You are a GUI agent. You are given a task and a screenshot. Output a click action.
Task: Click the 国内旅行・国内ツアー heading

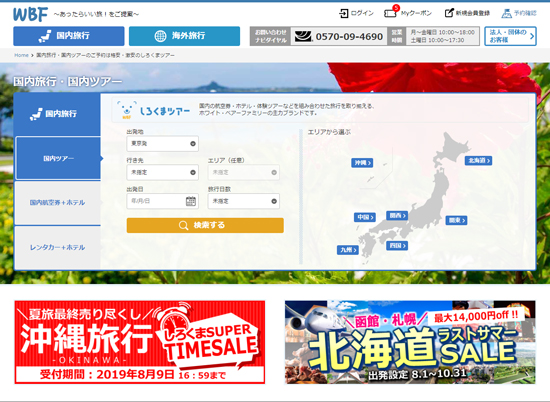(68, 81)
